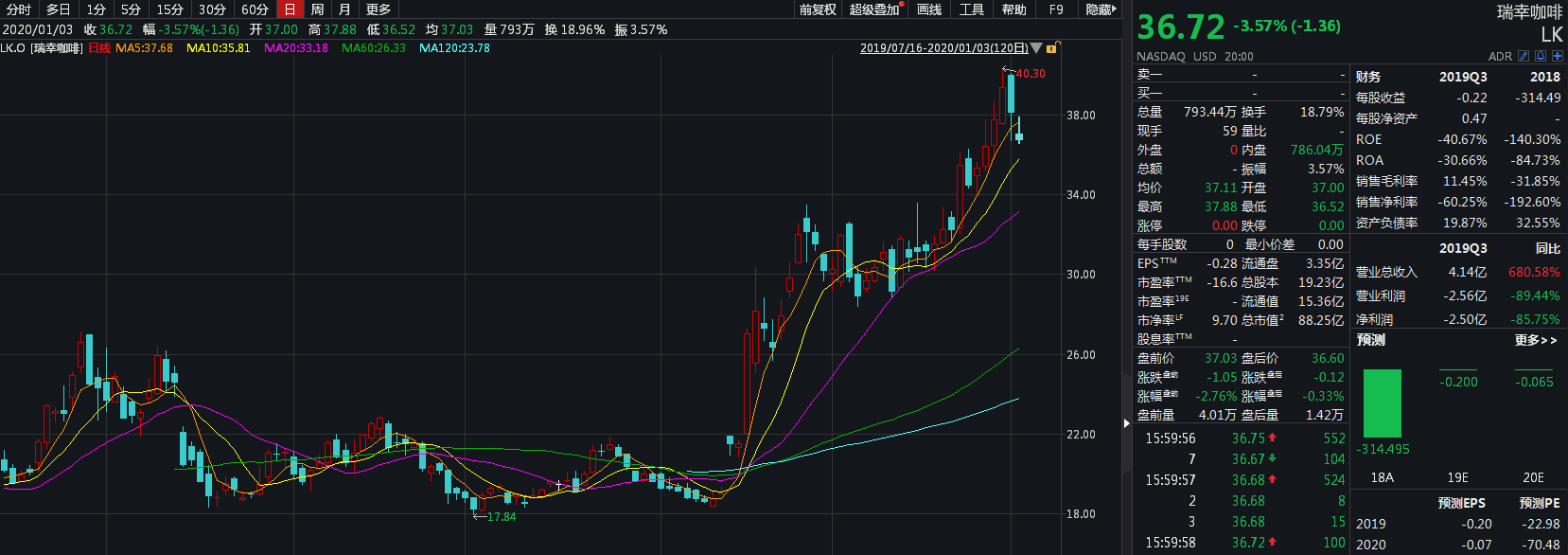Open the 帮助 help menu
The height and width of the screenshot is (555, 1568).
pyautogui.click(x=1013, y=9)
